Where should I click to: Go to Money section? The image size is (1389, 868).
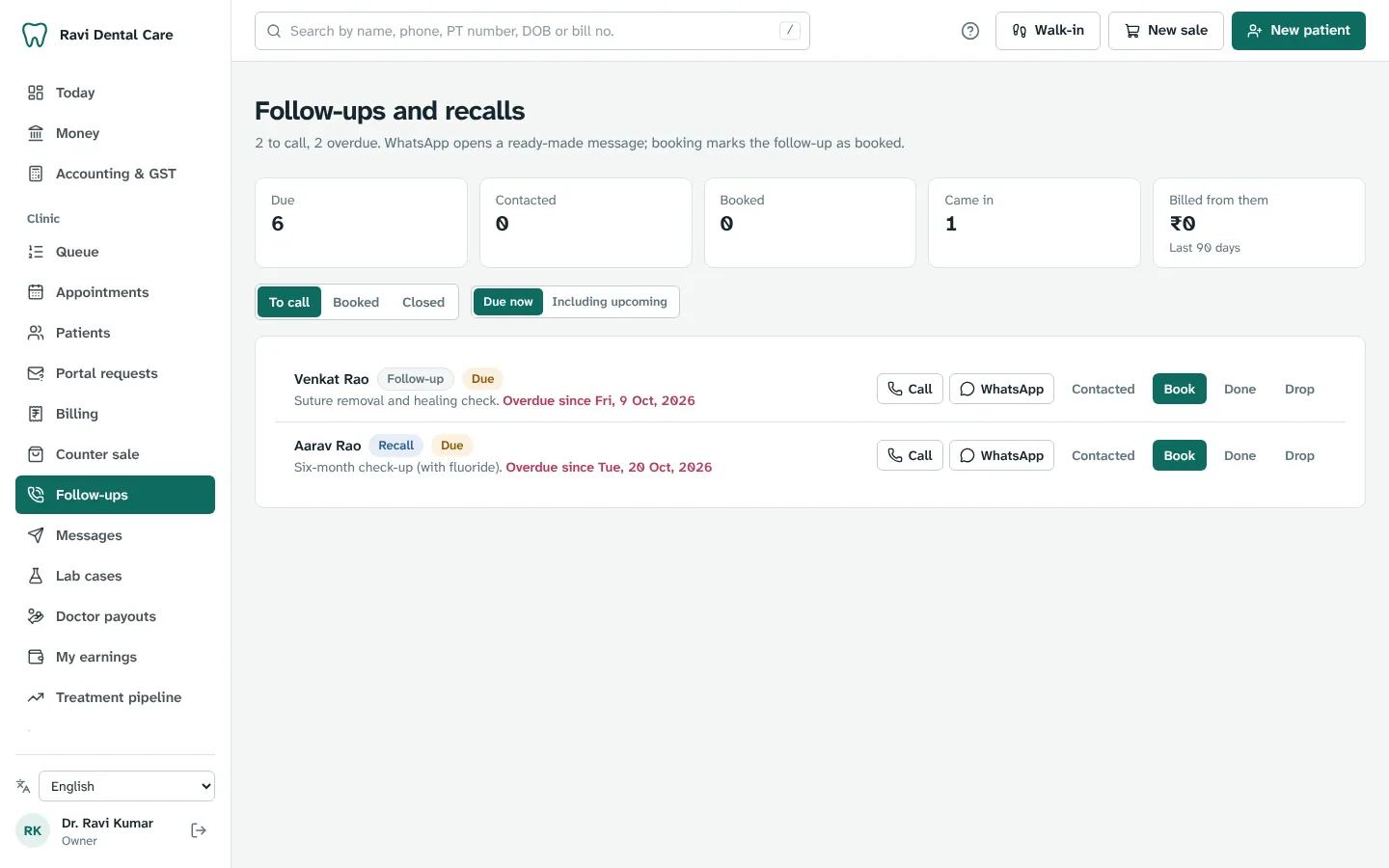tap(115, 133)
